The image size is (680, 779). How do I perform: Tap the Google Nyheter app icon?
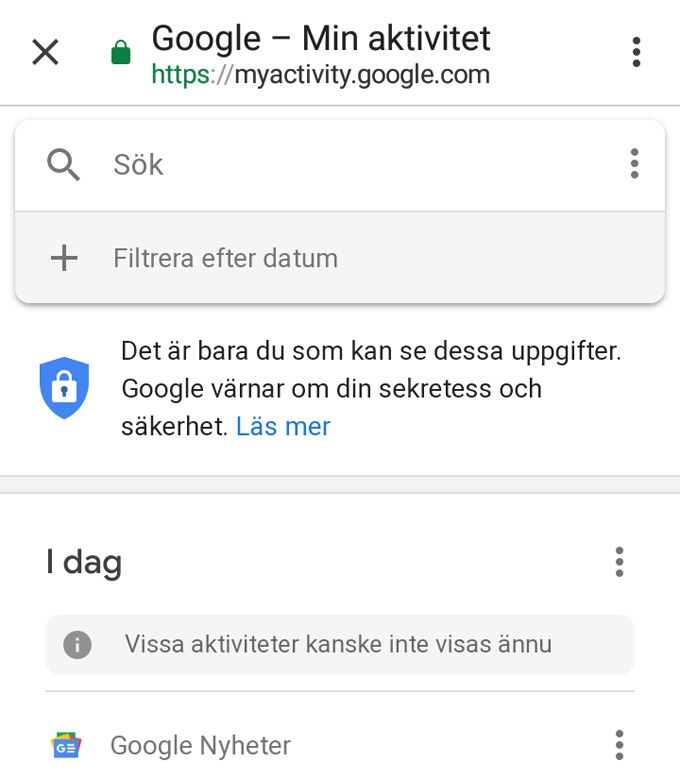(66, 745)
